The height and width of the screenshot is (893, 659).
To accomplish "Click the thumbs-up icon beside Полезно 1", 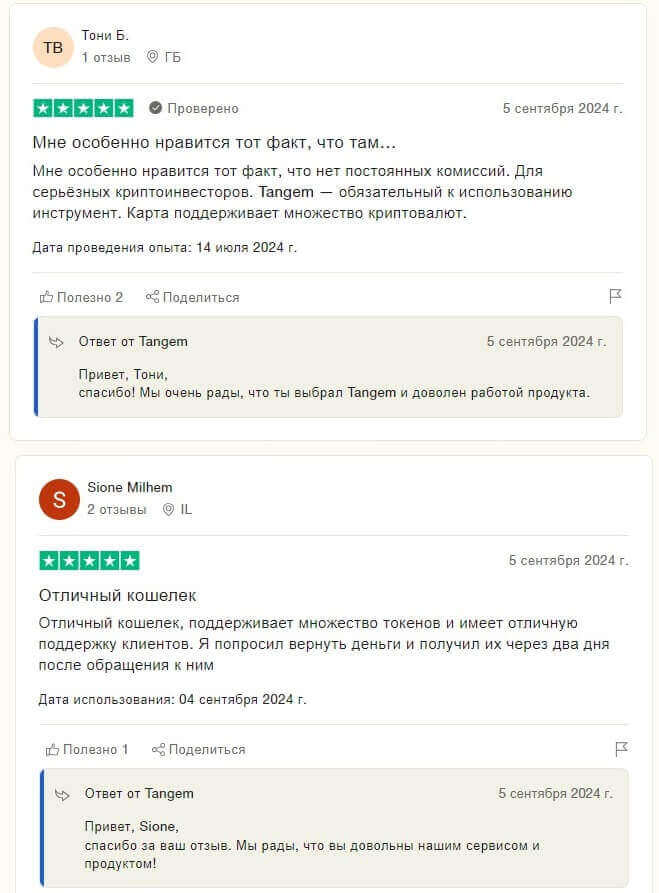I will point(52,749).
